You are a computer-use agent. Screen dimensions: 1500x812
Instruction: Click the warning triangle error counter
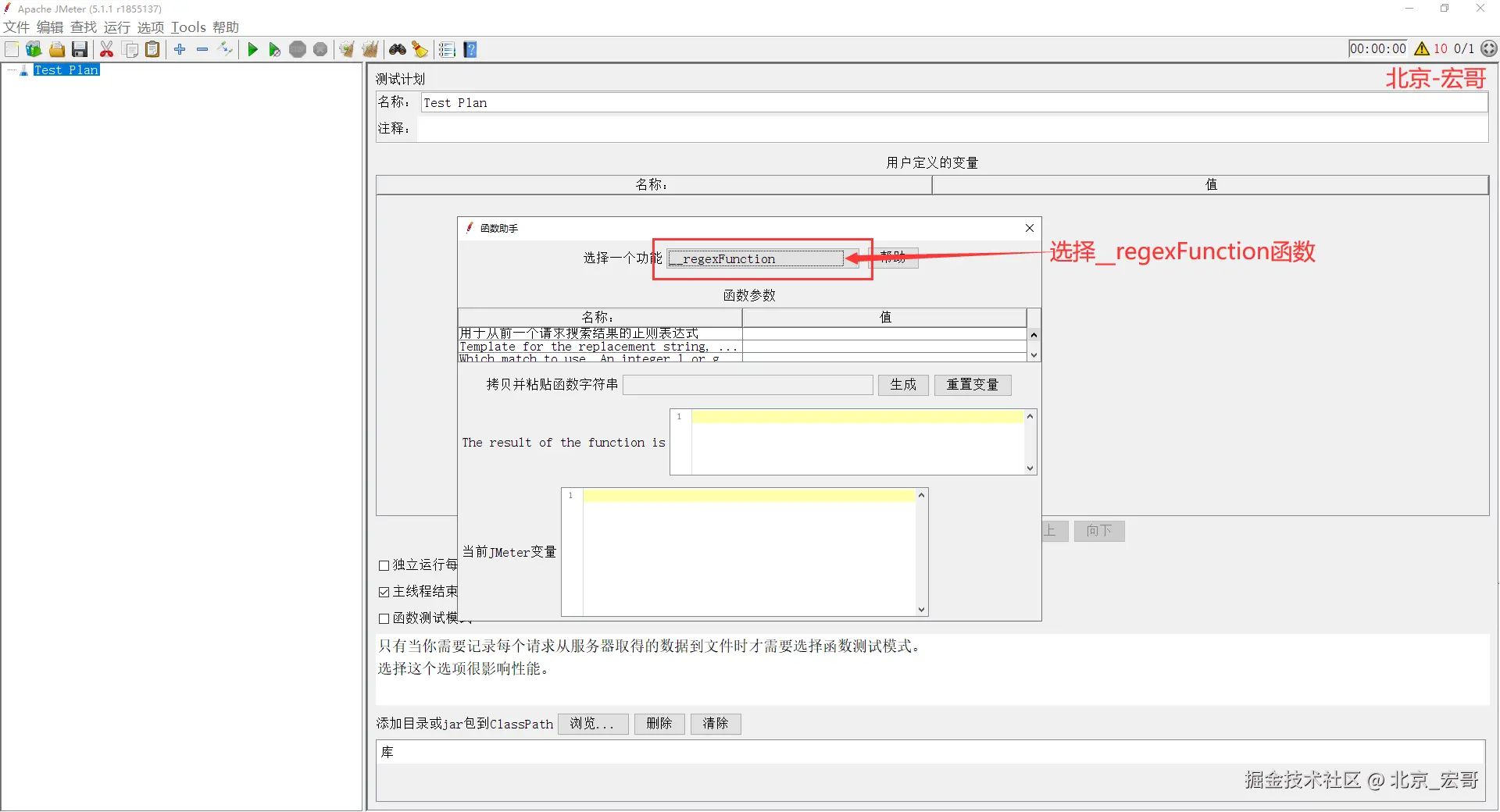[x=1422, y=48]
